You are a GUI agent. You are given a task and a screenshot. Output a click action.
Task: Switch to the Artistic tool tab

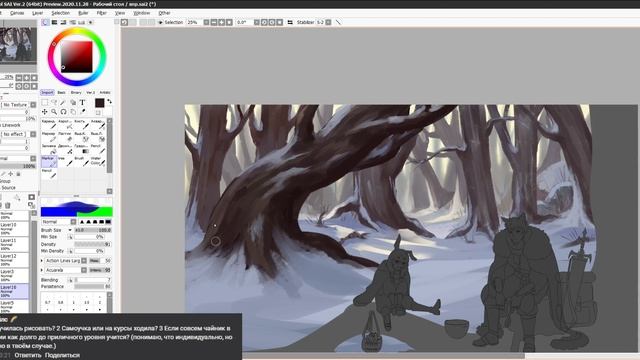point(105,93)
